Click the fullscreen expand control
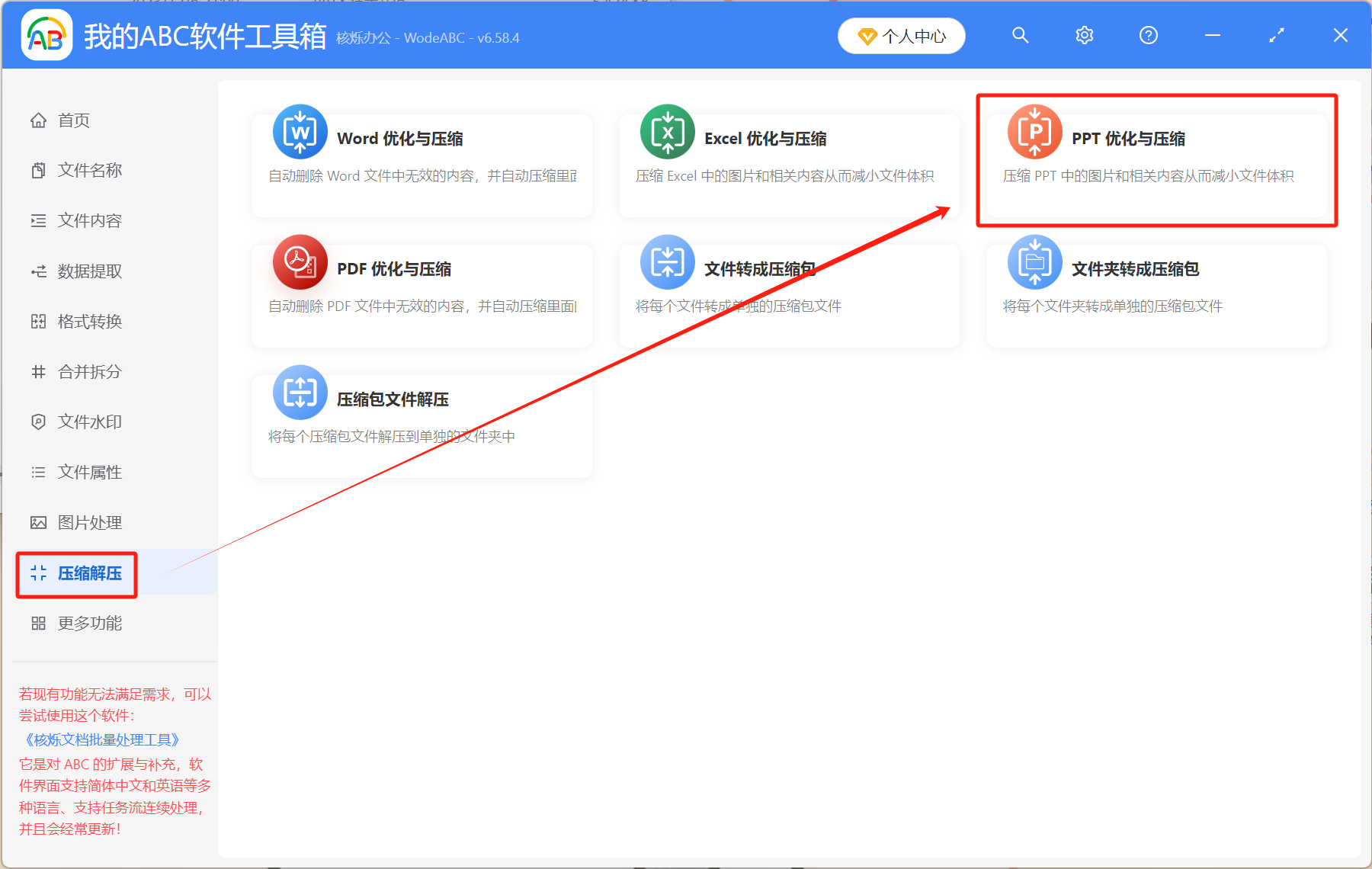Viewport: 1372px width, 869px height. point(1275,35)
